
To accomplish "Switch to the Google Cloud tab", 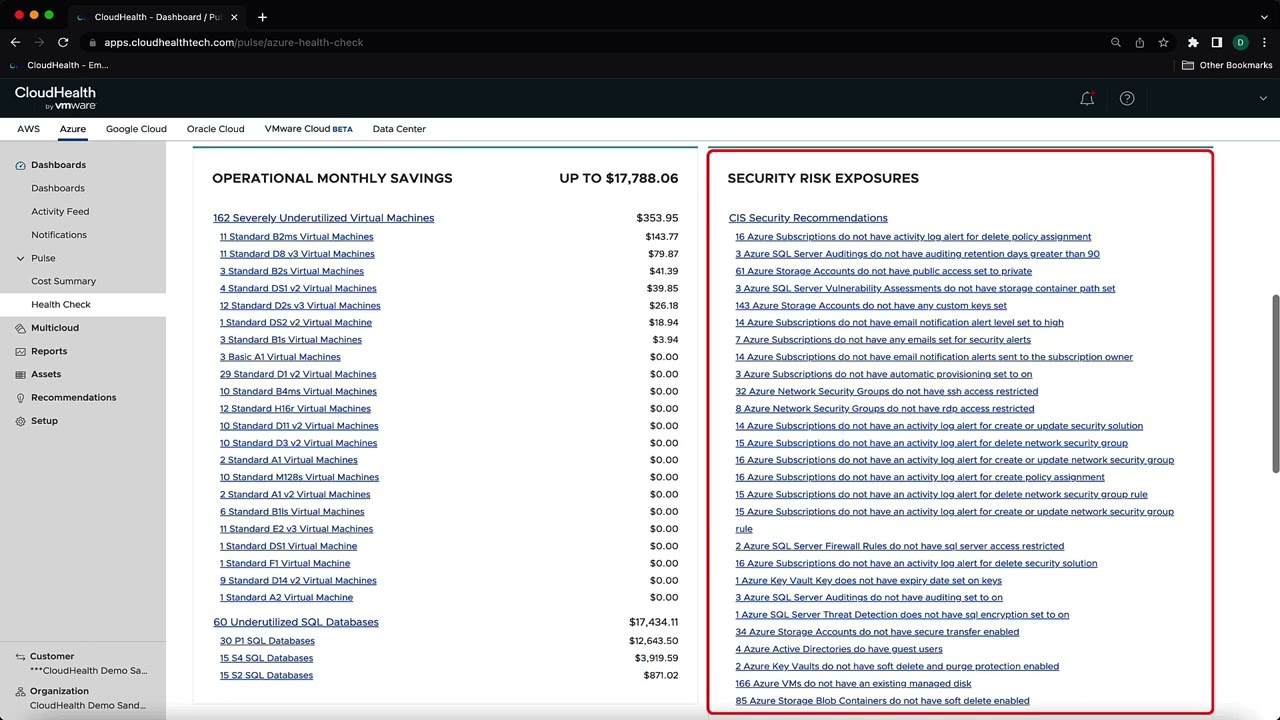I will [x=136, y=129].
